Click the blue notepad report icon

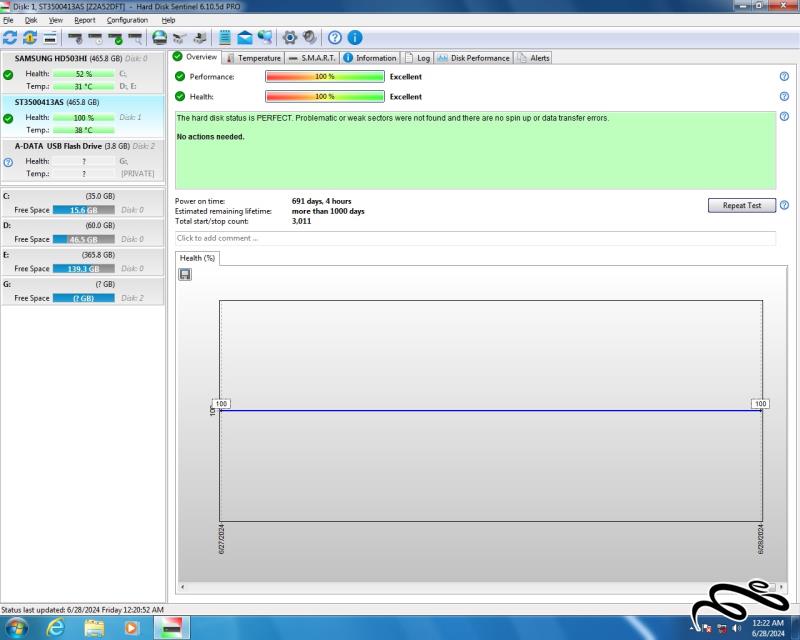click(224, 38)
